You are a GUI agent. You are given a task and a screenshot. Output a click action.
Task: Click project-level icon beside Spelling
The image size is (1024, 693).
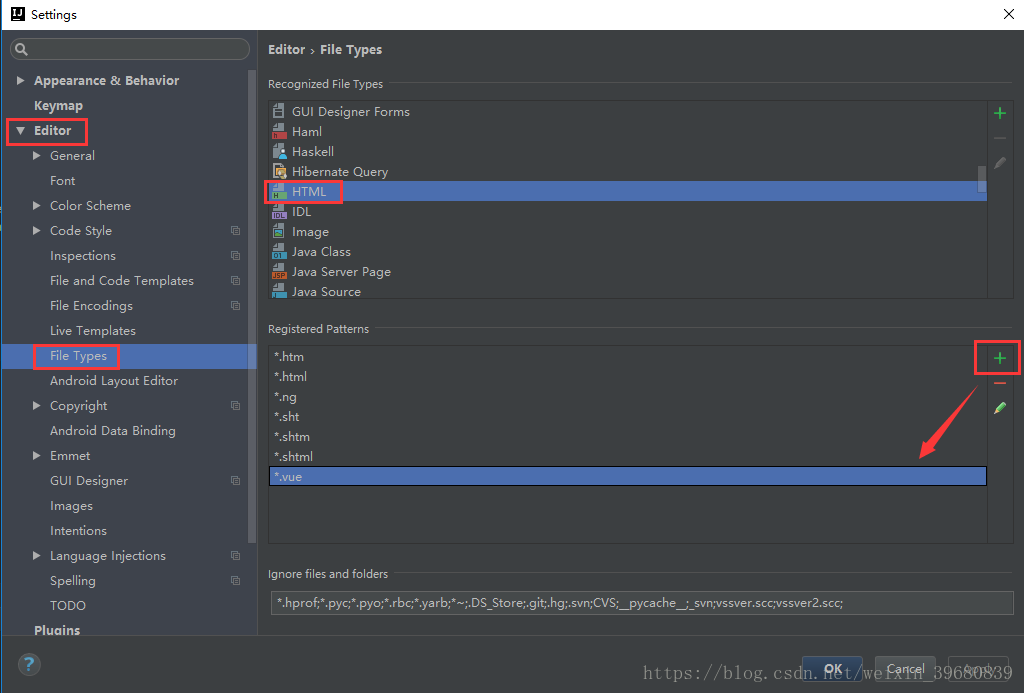point(235,581)
